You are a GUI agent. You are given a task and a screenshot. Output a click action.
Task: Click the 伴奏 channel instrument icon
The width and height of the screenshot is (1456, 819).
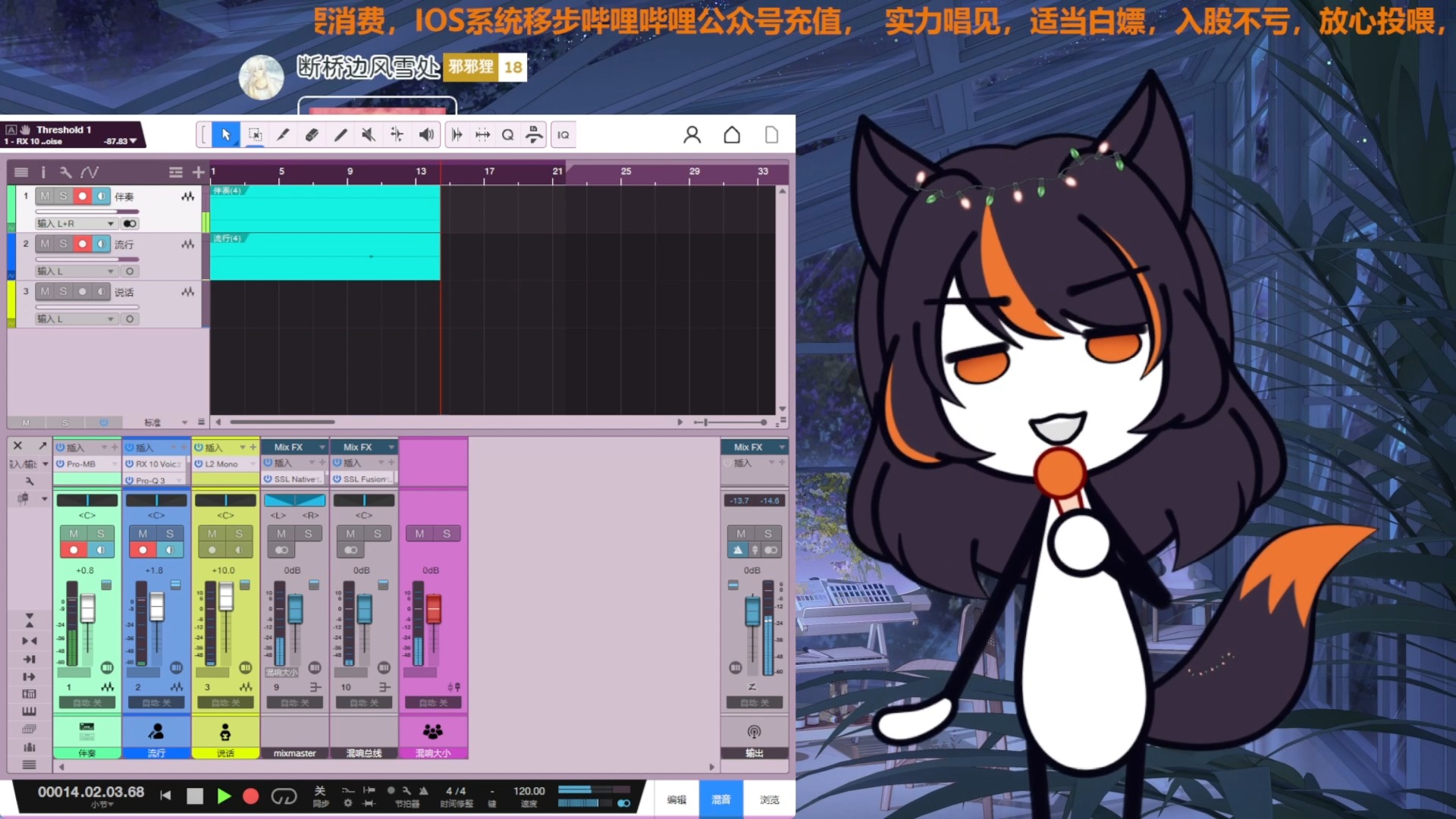(87, 731)
